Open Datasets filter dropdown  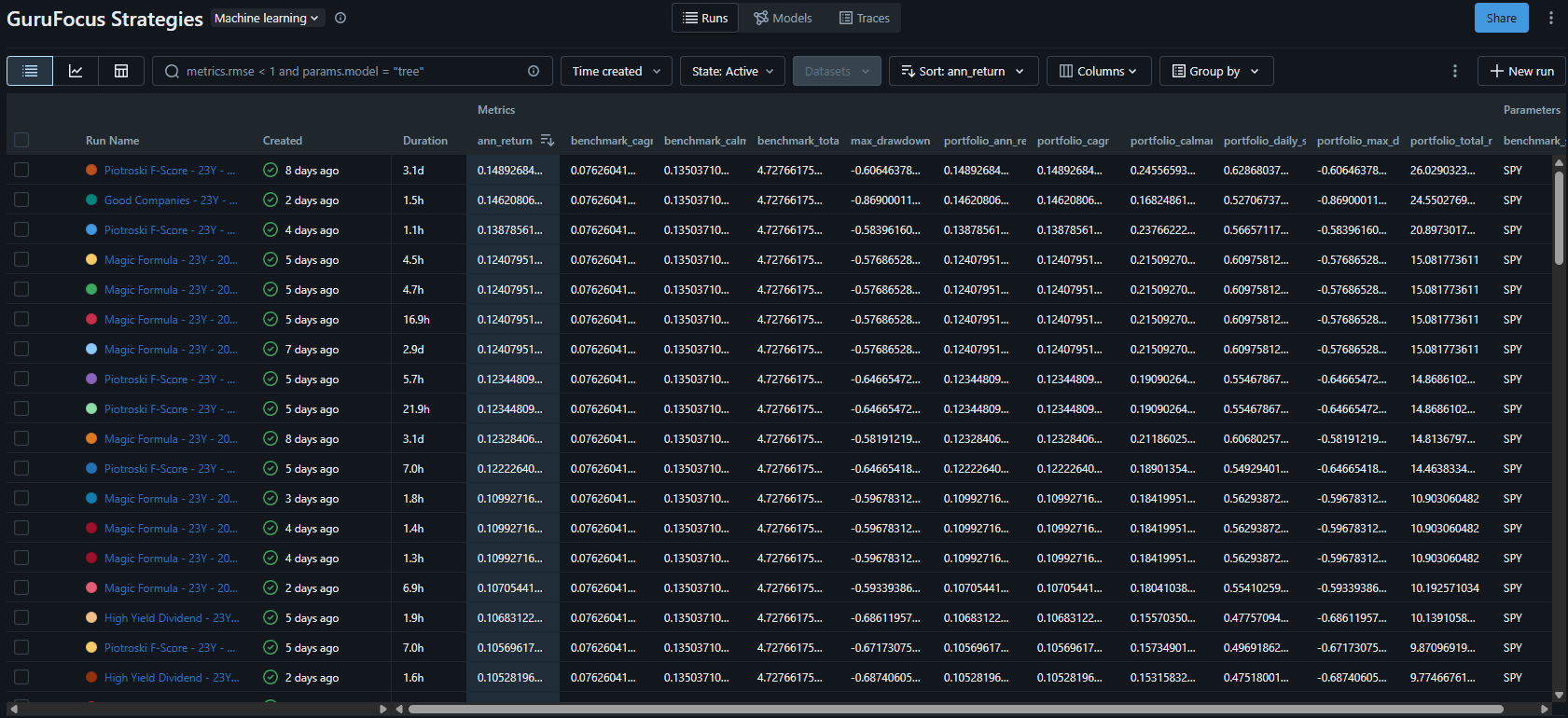tap(837, 71)
